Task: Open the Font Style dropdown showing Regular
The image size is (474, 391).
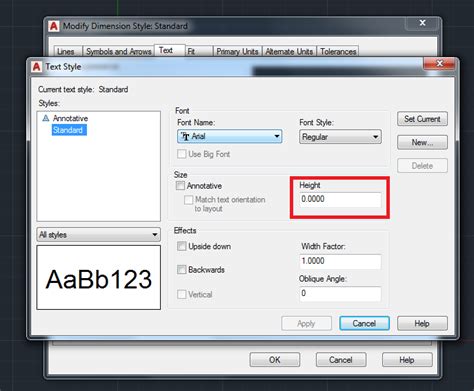Action: tap(340, 137)
